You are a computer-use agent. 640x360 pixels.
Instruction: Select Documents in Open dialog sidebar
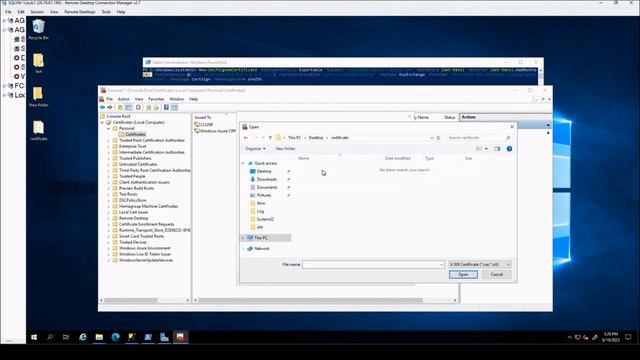pos(267,187)
